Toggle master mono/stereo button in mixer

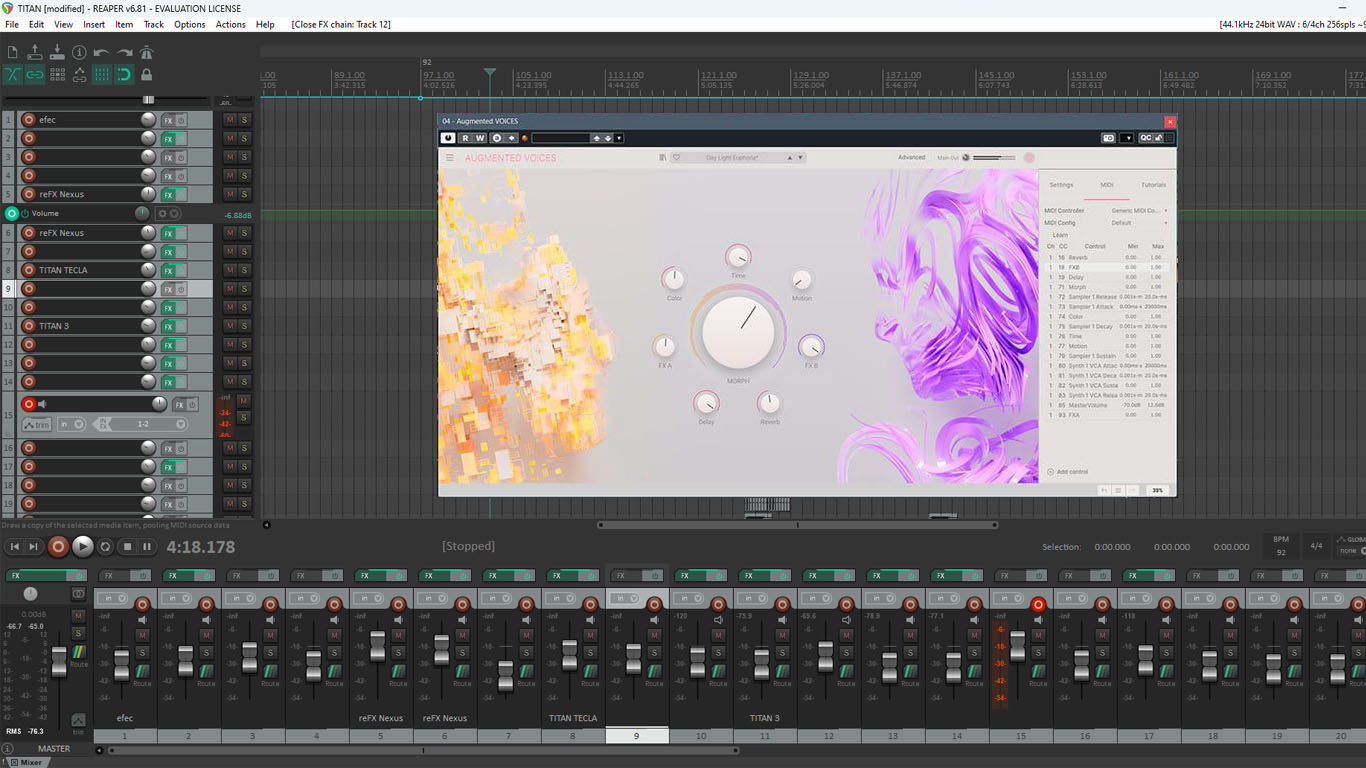pos(78,593)
